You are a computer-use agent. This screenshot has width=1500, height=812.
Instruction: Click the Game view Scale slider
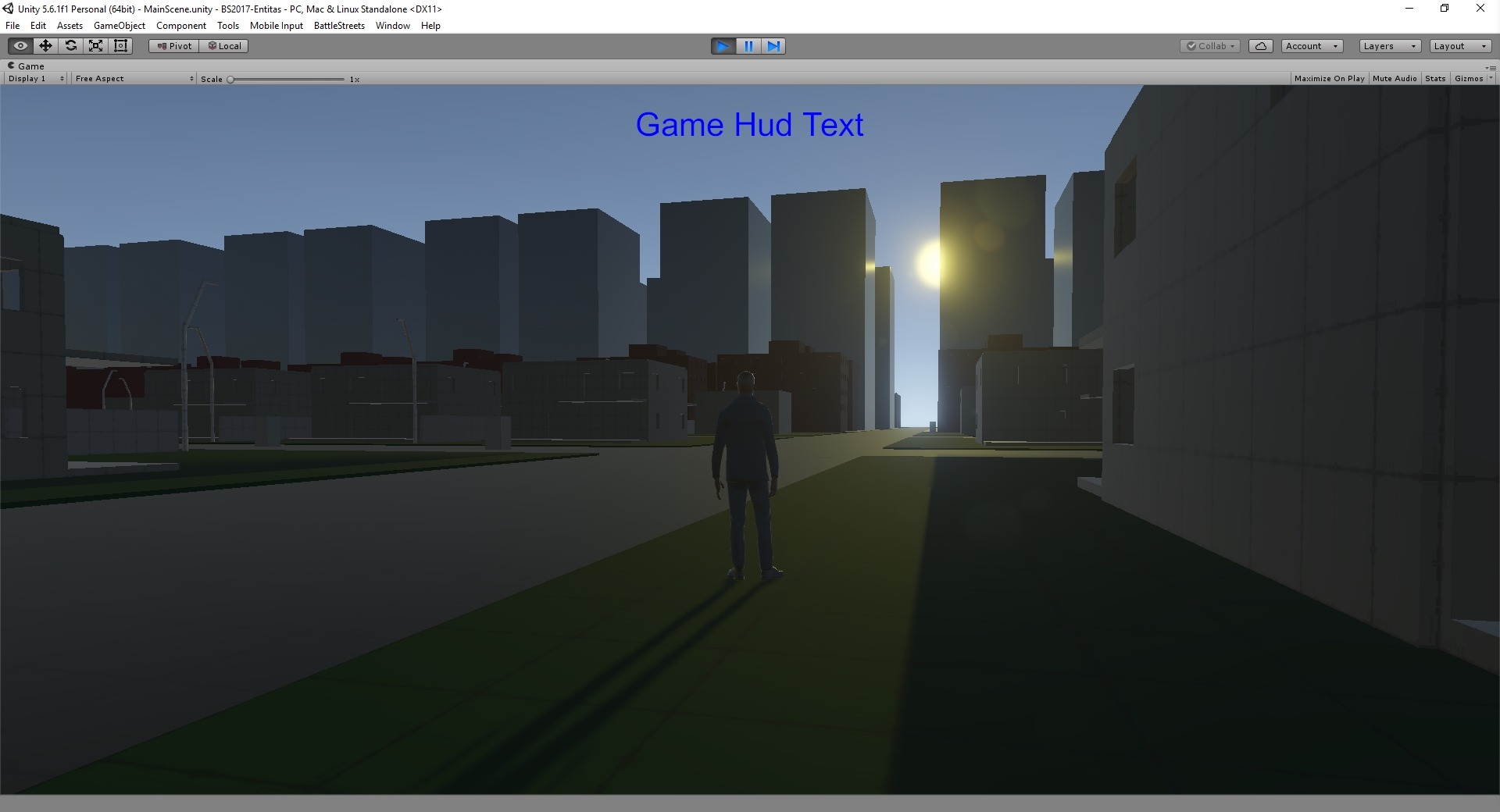[x=287, y=80]
